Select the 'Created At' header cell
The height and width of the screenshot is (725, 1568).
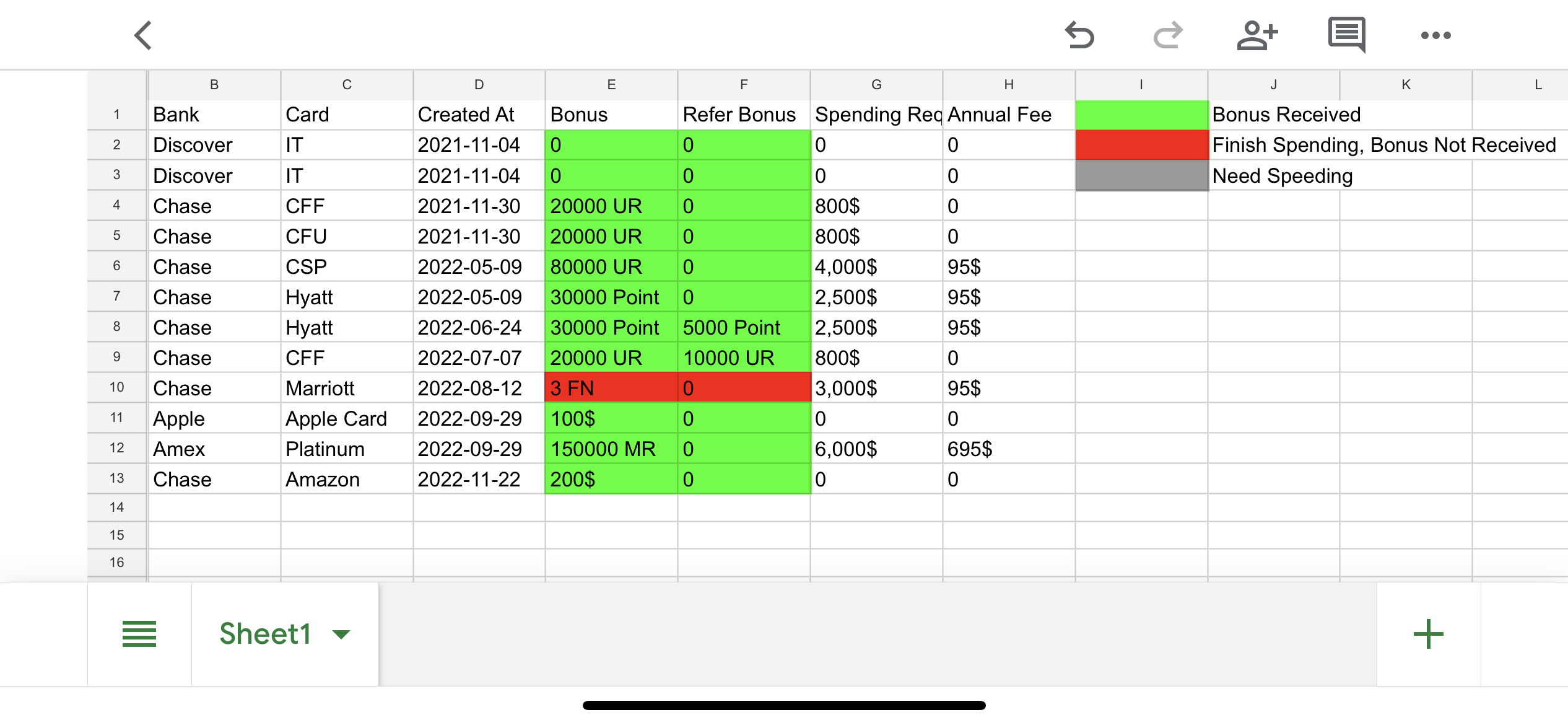pos(479,115)
